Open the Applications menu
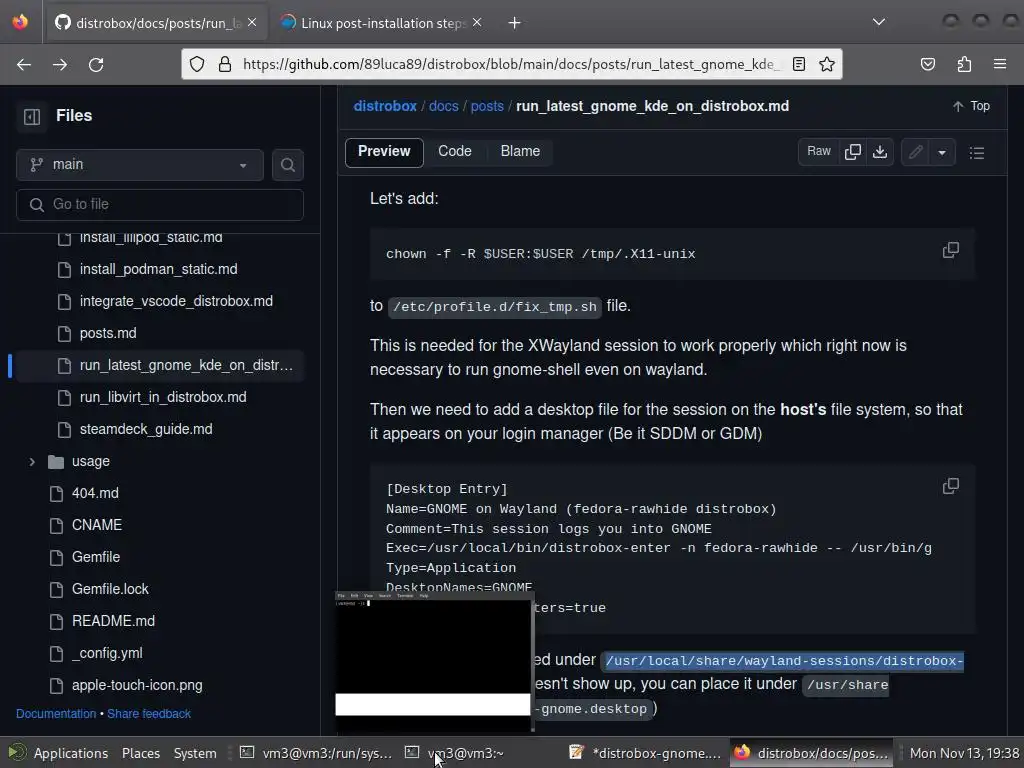 pos(59,753)
